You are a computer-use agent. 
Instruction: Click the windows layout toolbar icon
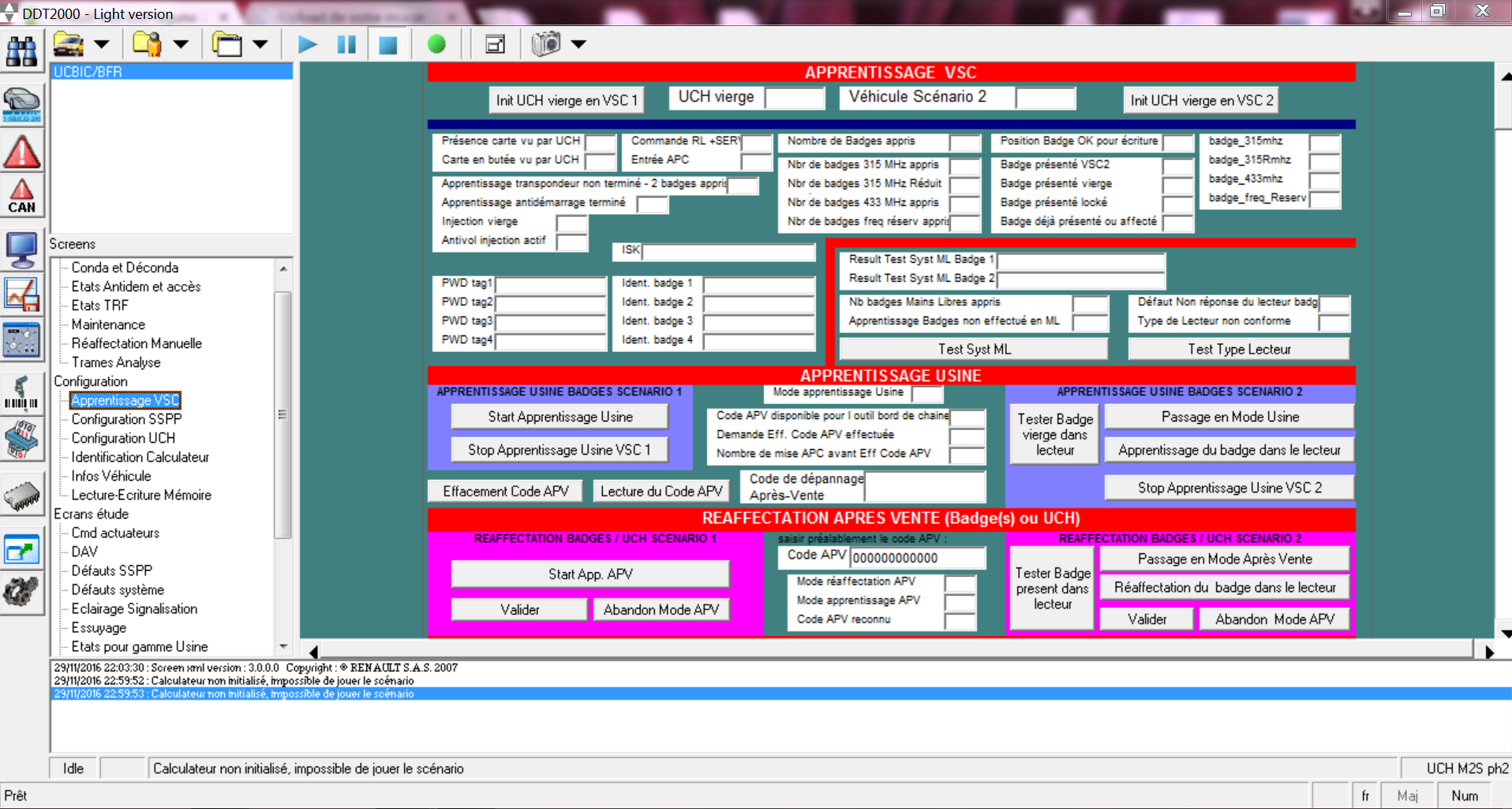[227, 44]
